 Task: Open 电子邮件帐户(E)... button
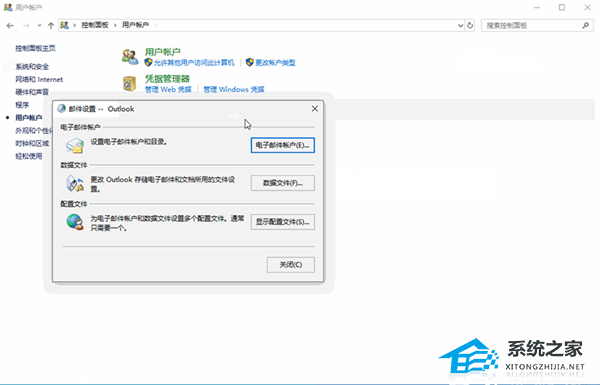[283, 145]
